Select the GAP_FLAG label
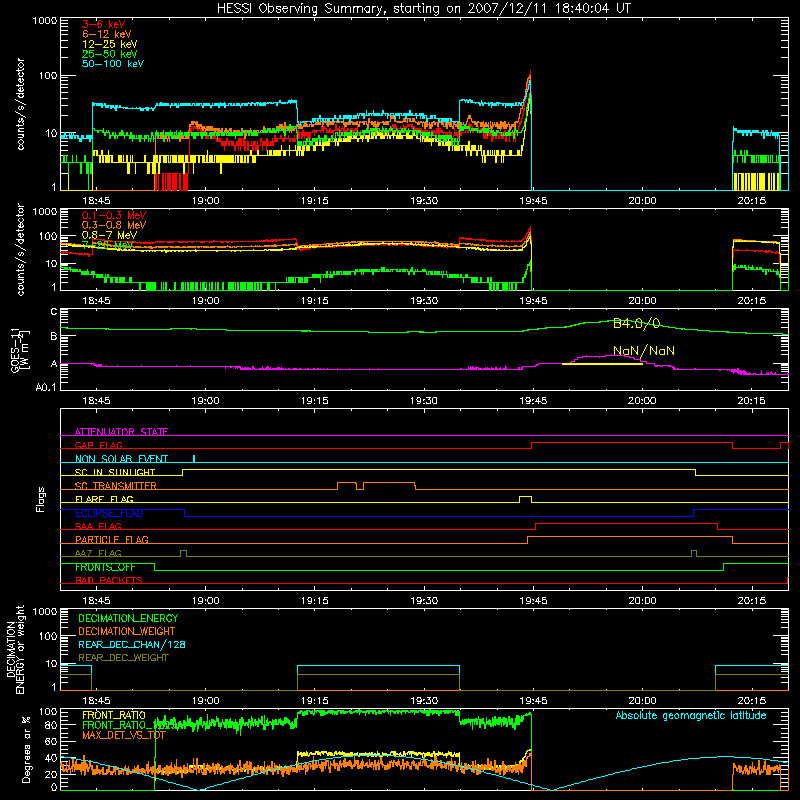The image size is (800, 800). click(x=98, y=445)
